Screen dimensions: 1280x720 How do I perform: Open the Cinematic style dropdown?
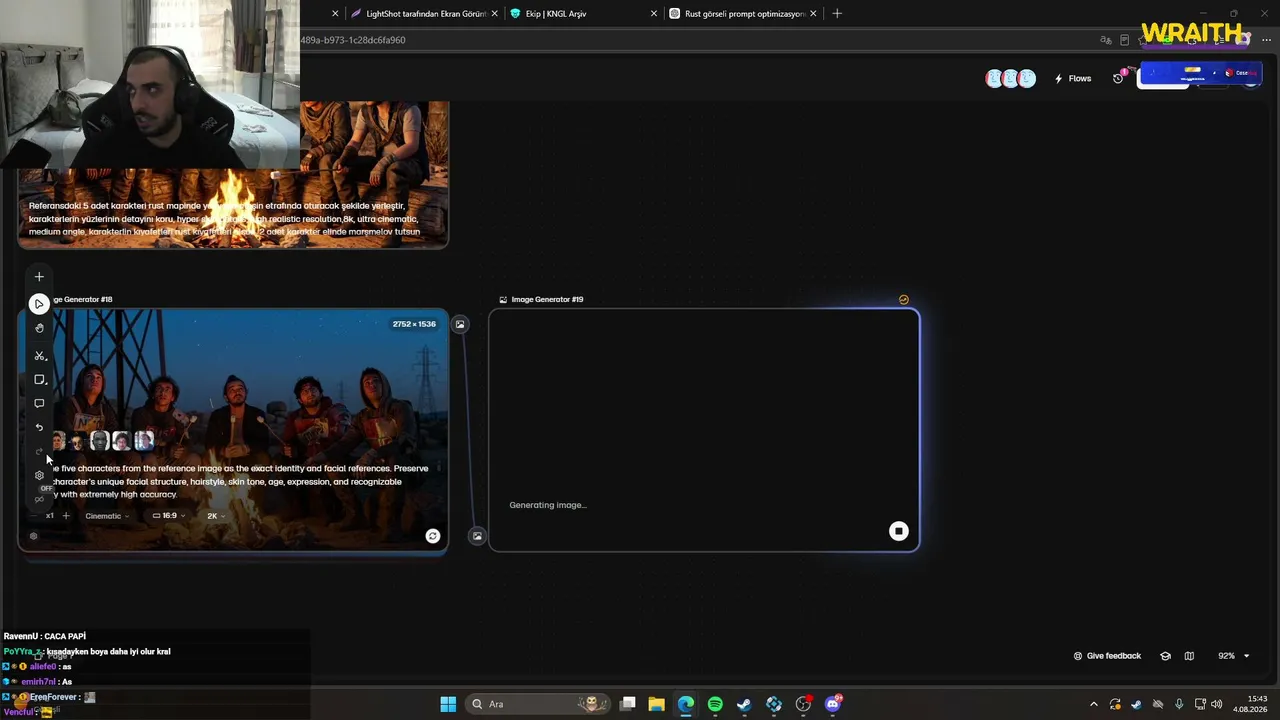pos(107,516)
